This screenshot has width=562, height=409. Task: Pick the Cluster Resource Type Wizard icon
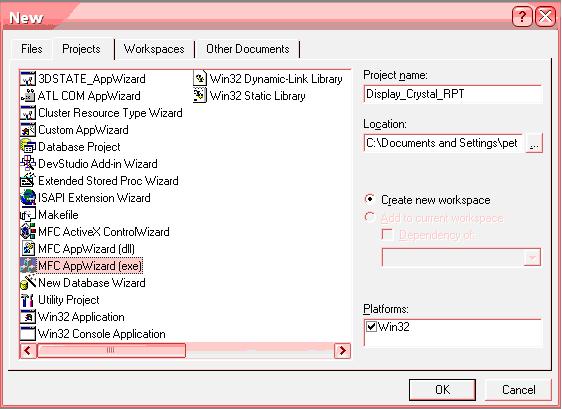coord(28,113)
